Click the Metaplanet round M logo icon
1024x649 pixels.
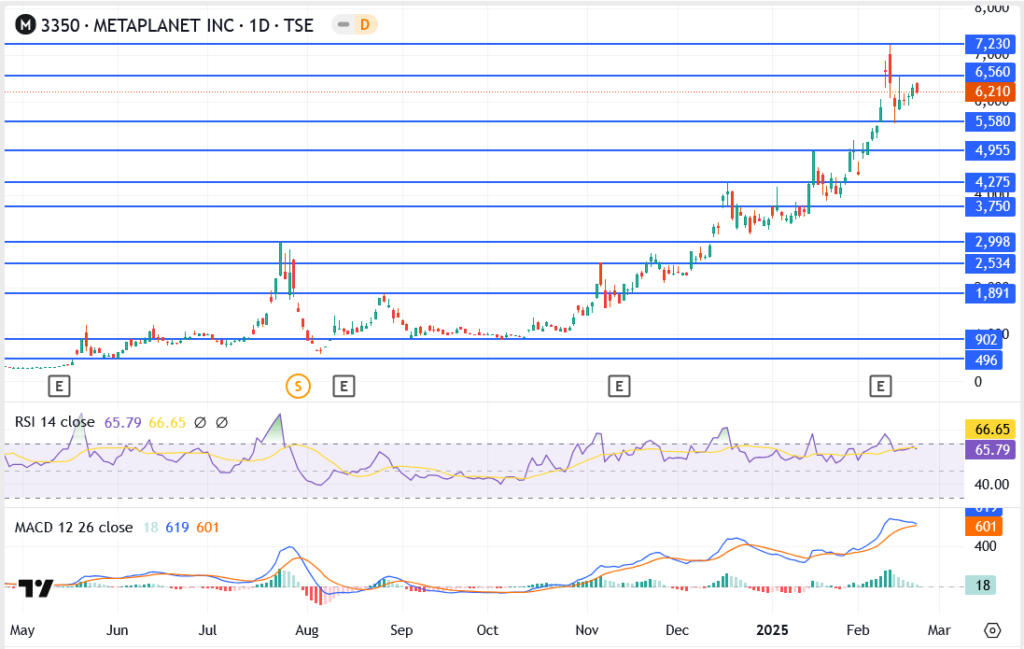coord(21,25)
